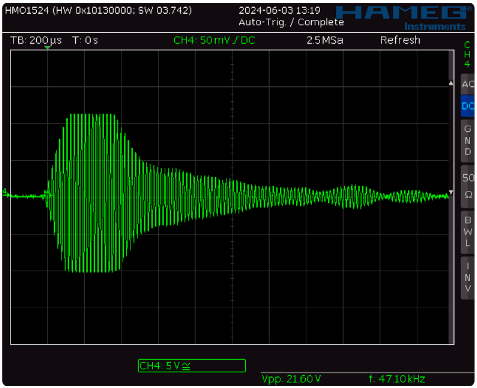Click the 2.5 MSa sample rate readout
477x388 pixels.
pos(325,41)
